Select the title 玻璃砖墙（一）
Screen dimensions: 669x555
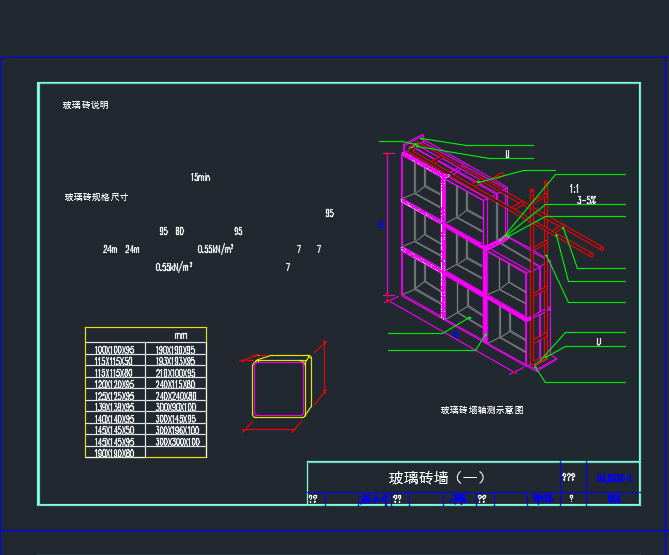click(x=436, y=478)
